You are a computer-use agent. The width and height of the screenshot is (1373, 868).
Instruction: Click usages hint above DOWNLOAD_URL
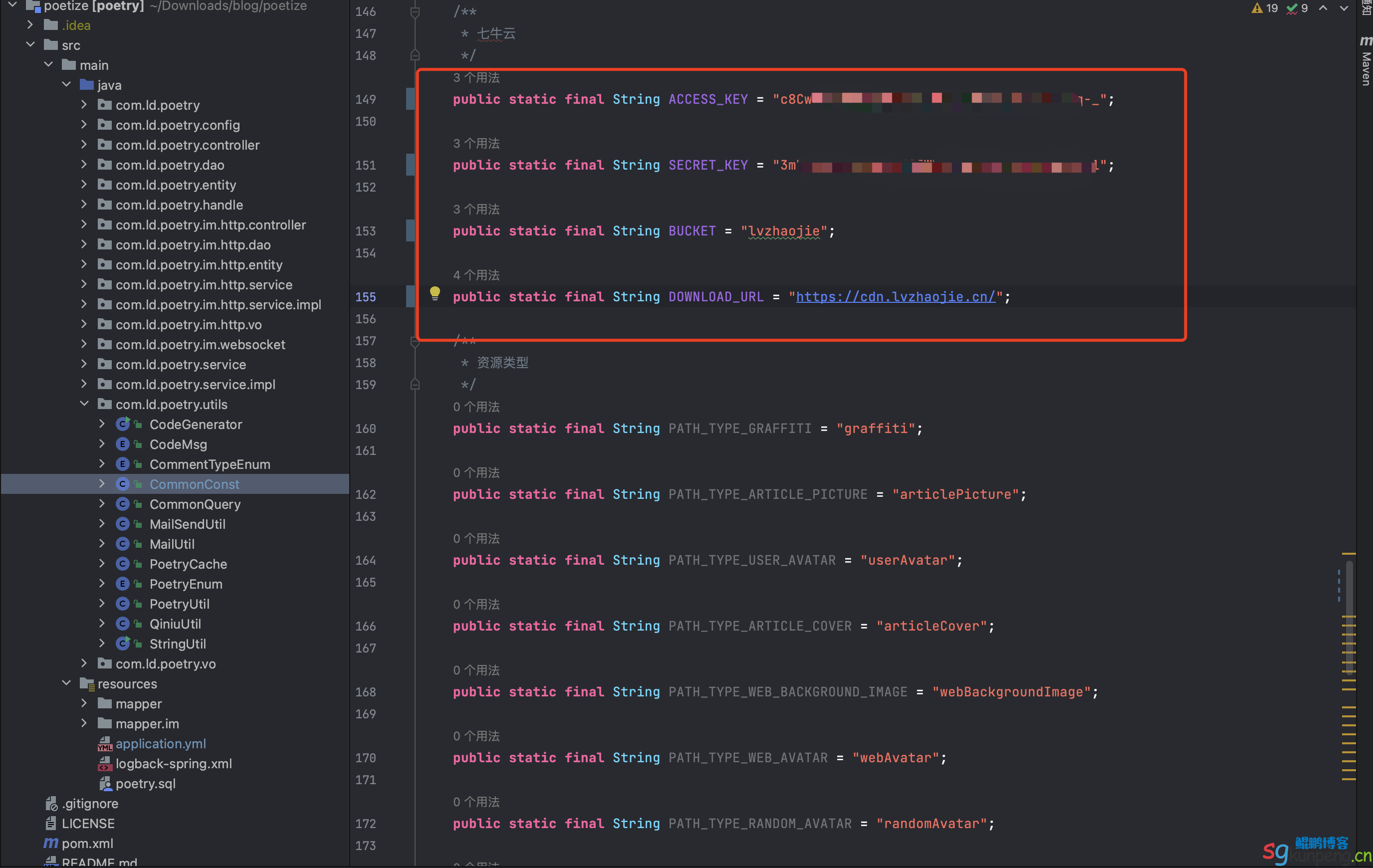pyautogui.click(x=476, y=275)
